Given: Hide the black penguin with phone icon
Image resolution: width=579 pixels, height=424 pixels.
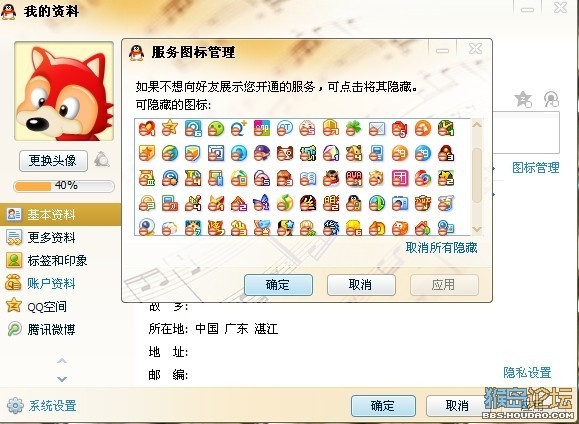Looking at the screenshot, I should pyautogui.click(x=353, y=203).
